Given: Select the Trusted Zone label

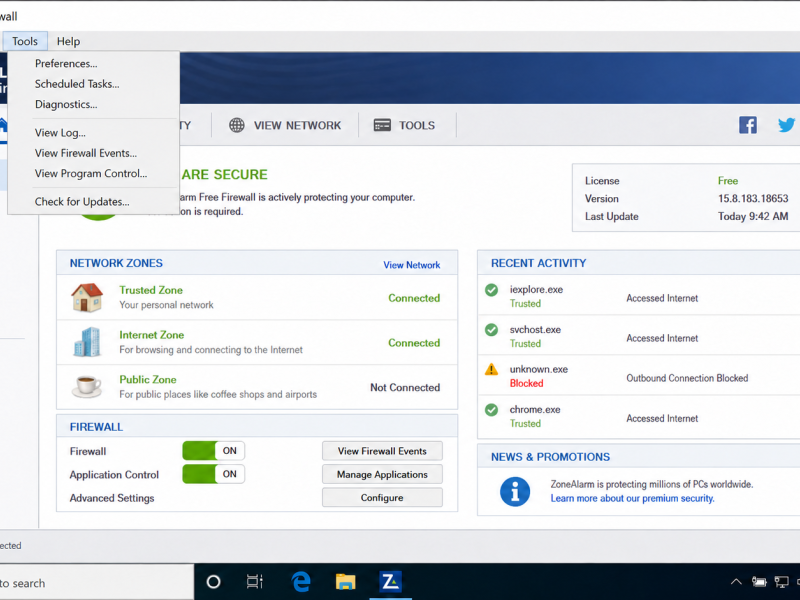Looking at the screenshot, I should 151,290.
